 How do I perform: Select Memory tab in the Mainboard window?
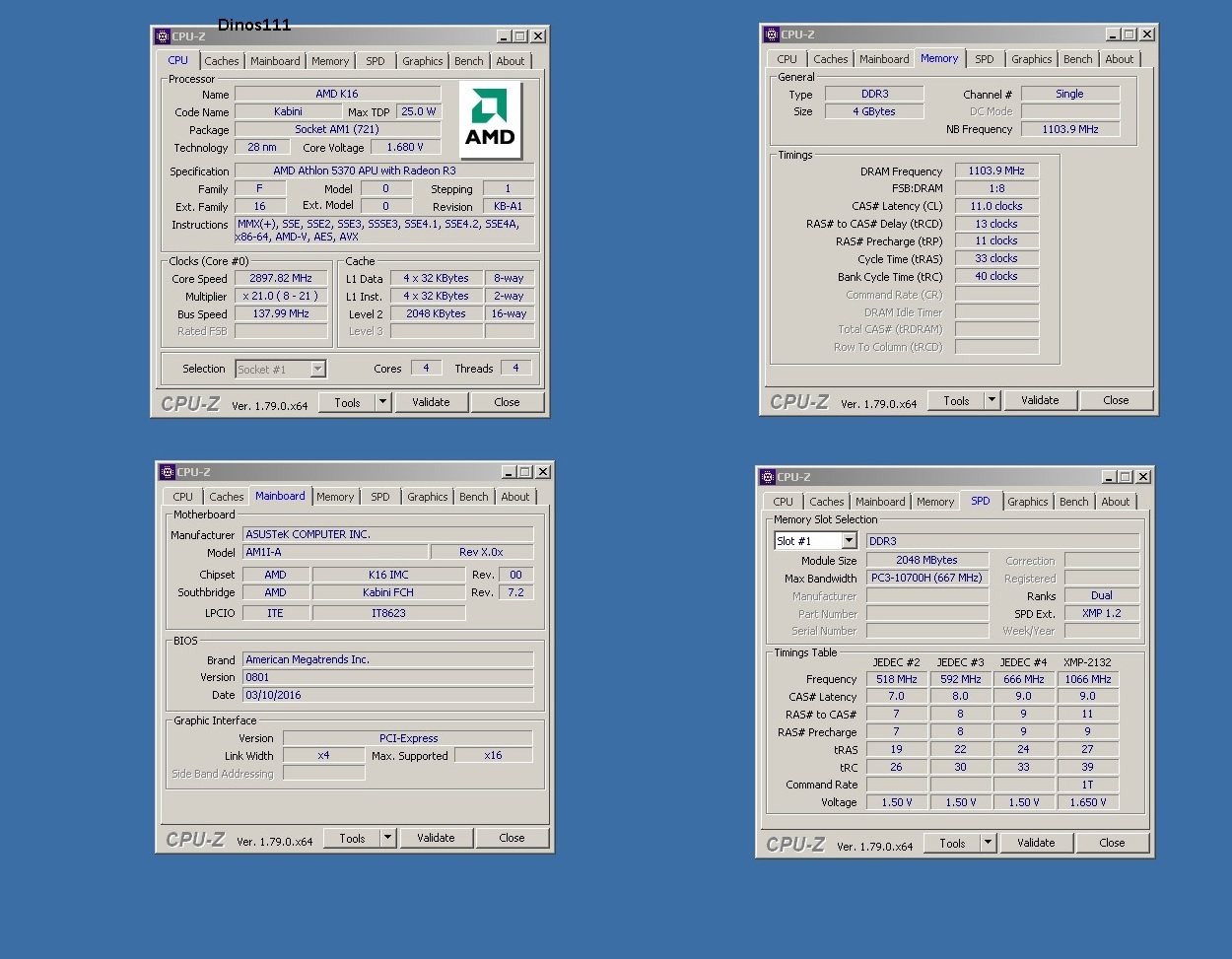[335, 497]
